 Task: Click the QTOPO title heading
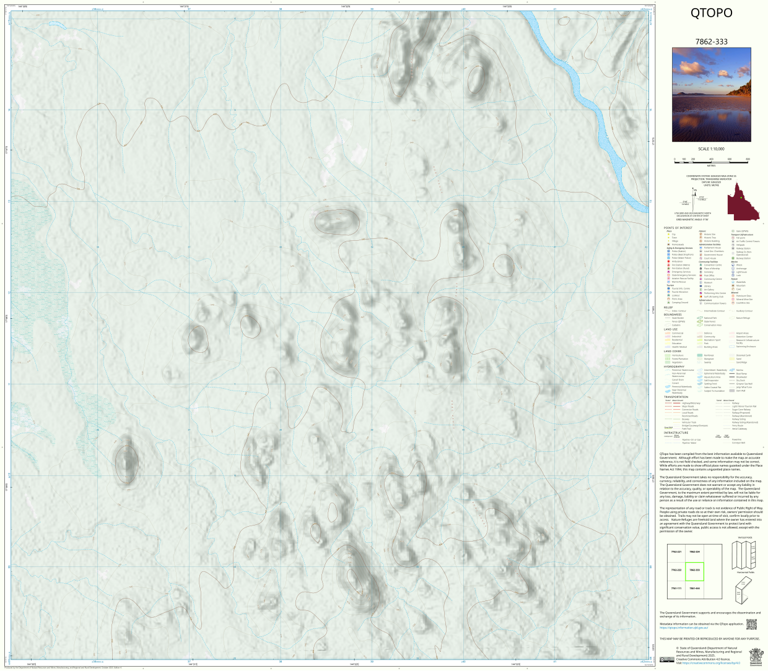click(711, 13)
